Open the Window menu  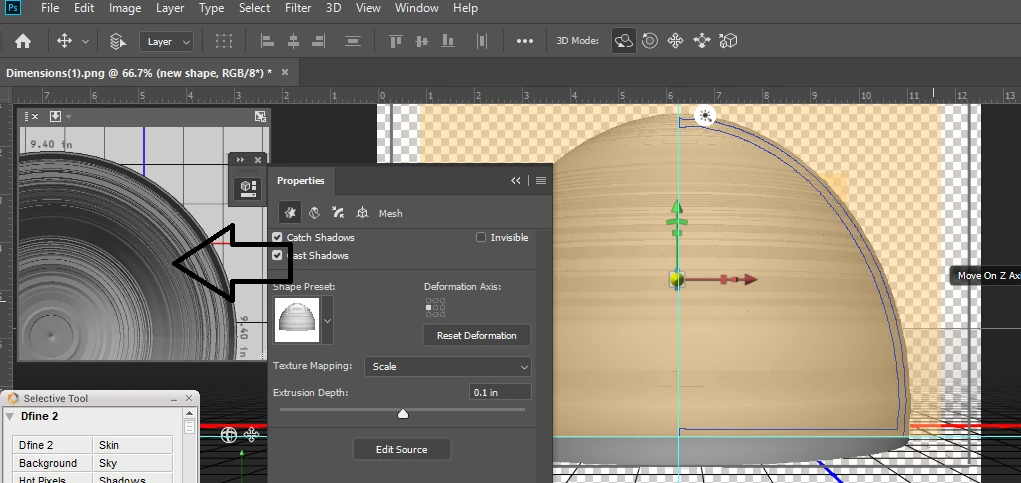[417, 8]
